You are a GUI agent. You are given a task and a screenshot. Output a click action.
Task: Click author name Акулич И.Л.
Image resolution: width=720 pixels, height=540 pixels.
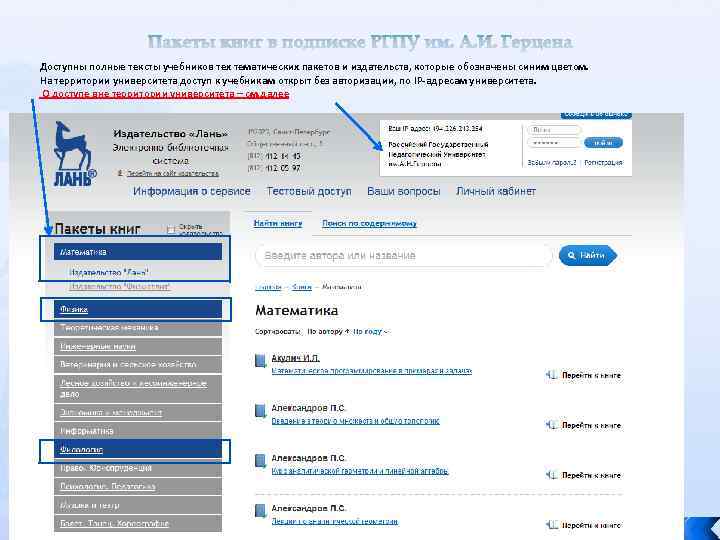coord(295,358)
